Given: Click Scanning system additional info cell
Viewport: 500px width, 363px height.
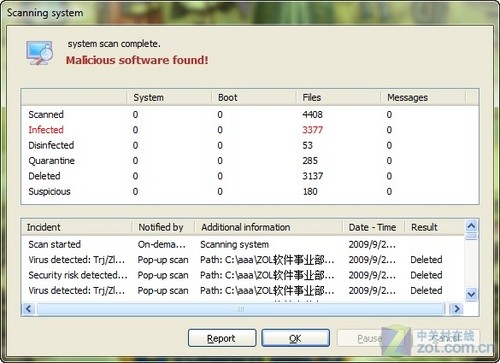Looking at the screenshot, I should [x=234, y=244].
